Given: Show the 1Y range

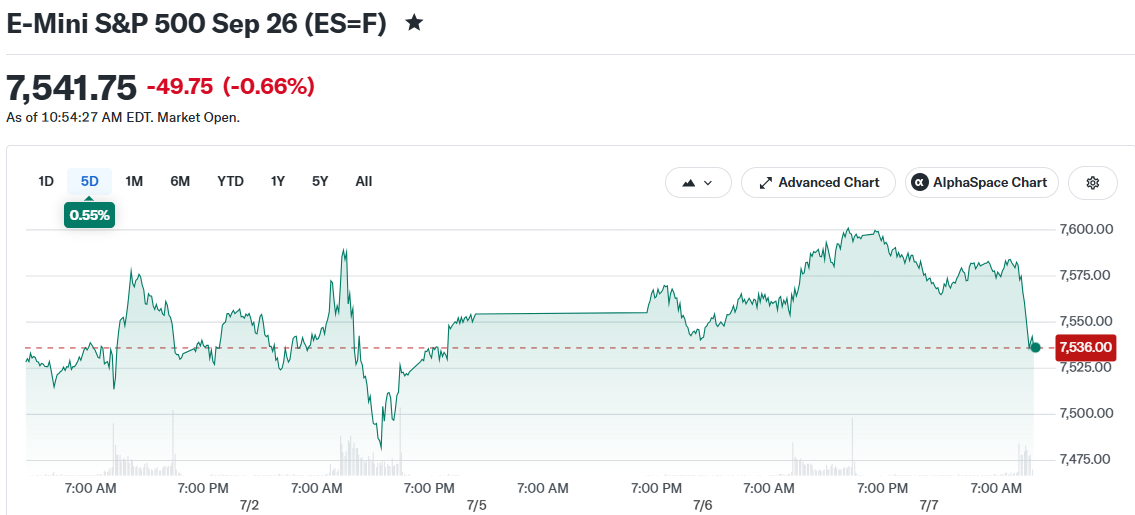Looking at the screenshot, I should click(x=278, y=181).
